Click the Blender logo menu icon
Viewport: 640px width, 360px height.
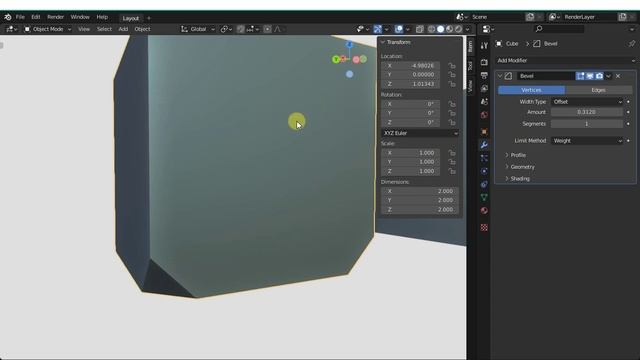point(8,17)
